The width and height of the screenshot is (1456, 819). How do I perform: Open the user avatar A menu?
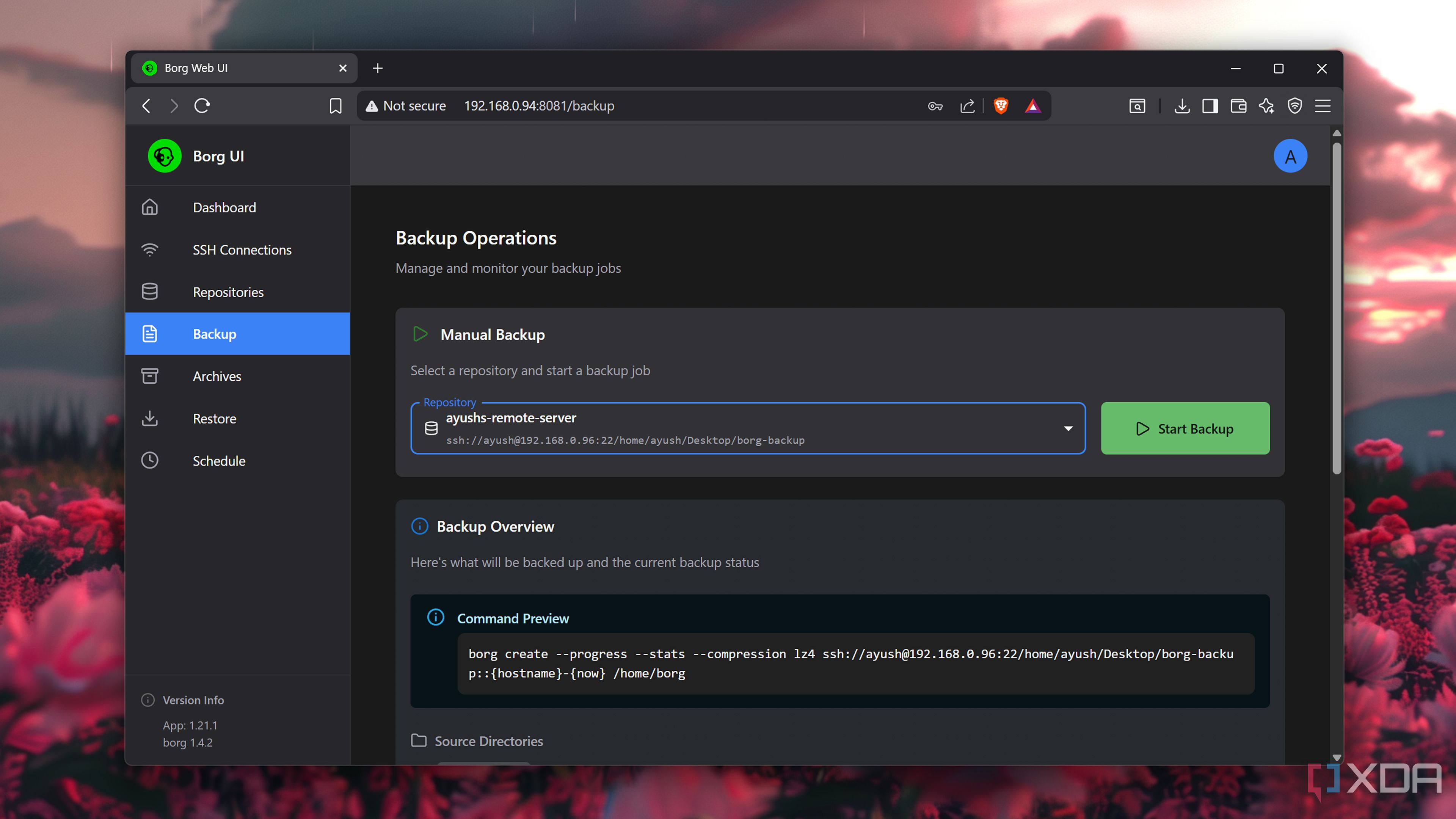(x=1290, y=156)
